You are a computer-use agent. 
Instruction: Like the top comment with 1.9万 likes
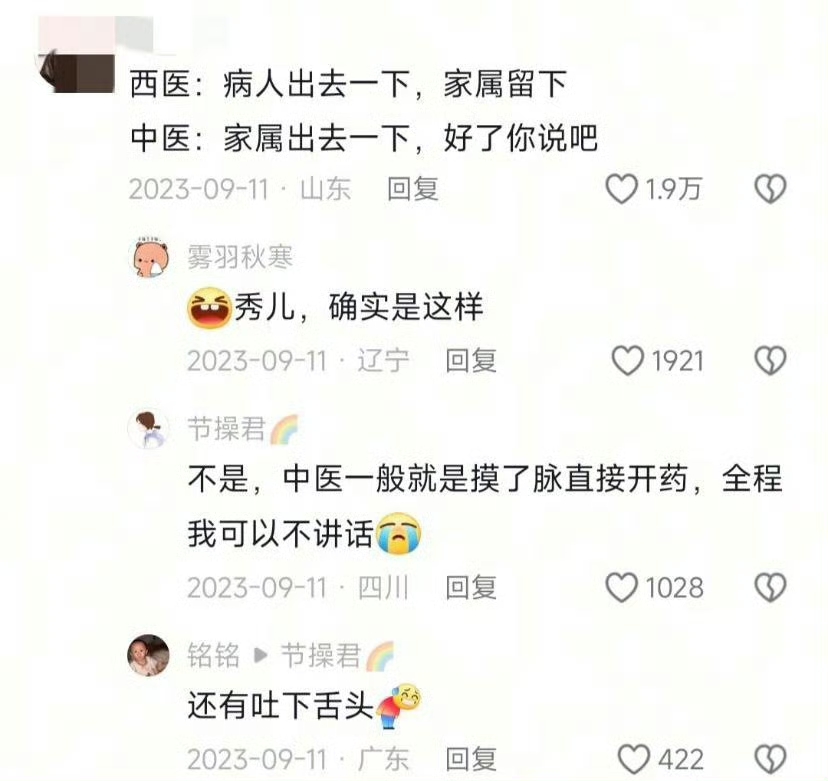(622, 189)
